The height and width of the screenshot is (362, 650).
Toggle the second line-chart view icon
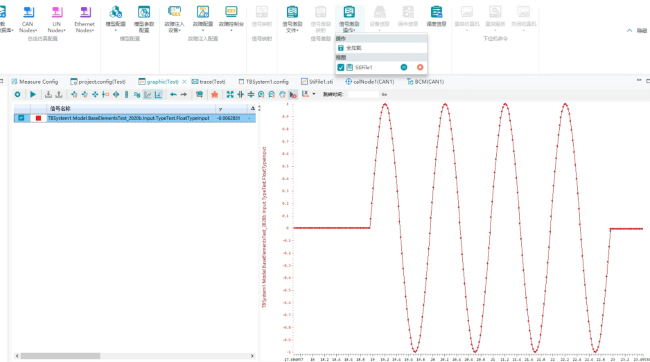(158, 95)
